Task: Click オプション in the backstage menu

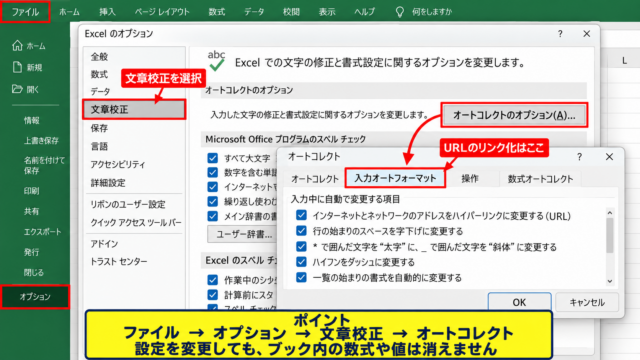Action: pos(35,297)
